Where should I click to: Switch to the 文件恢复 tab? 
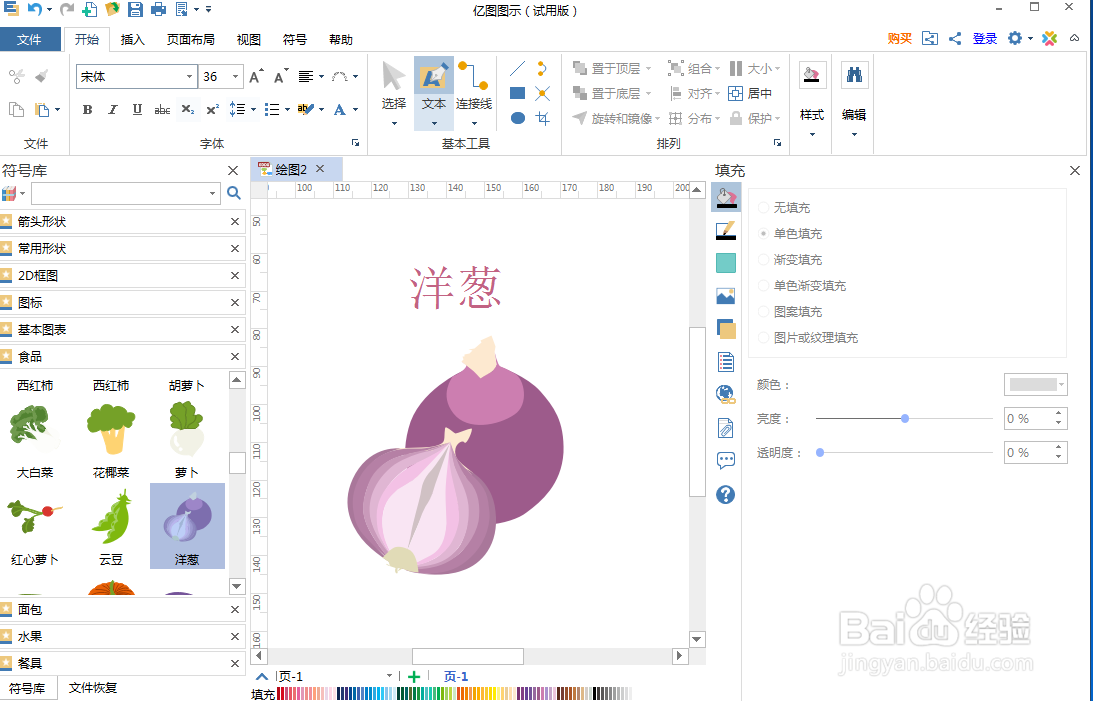pos(93,688)
